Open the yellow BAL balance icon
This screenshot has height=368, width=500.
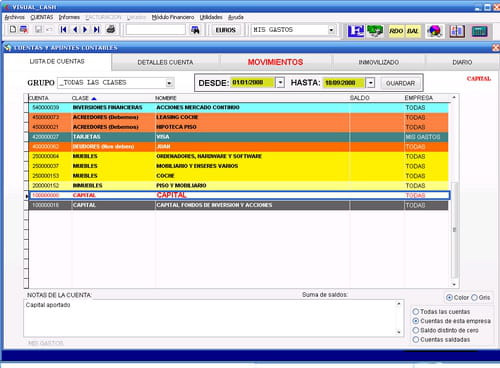(x=413, y=31)
